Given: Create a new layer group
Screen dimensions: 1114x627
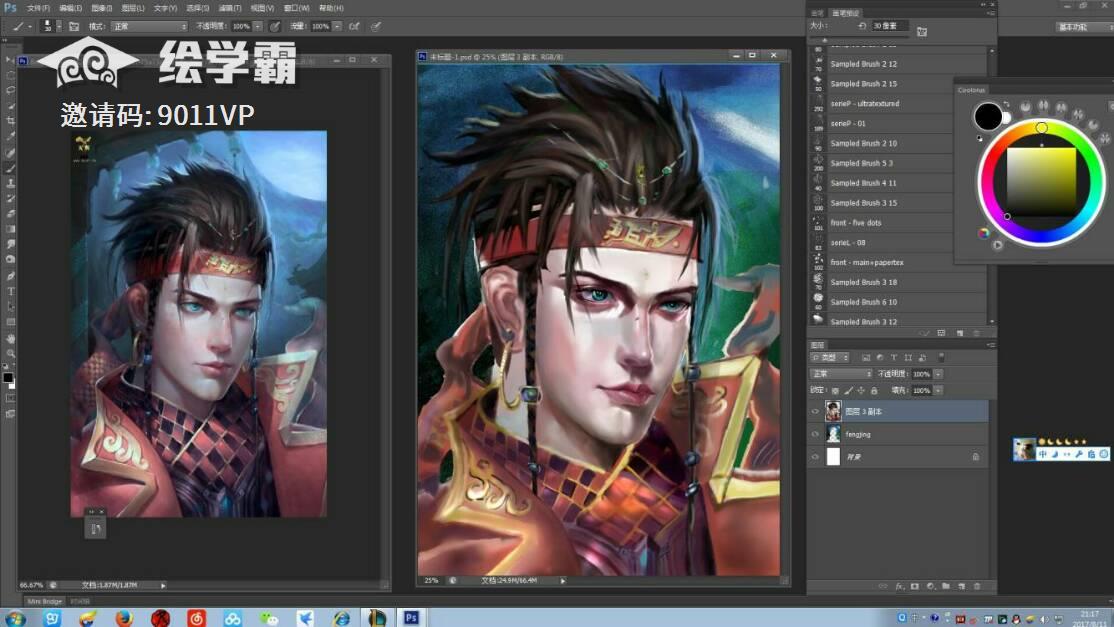Looking at the screenshot, I should [946, 587].
